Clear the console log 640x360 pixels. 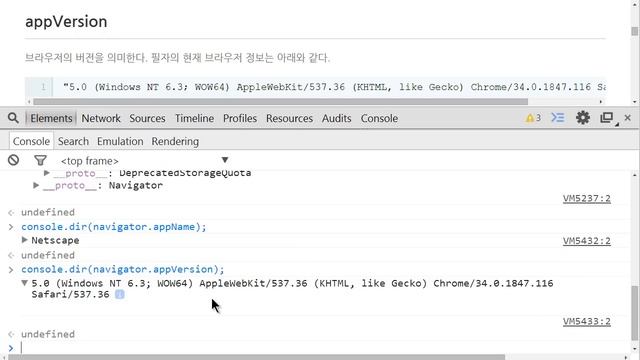pos(13,160)
